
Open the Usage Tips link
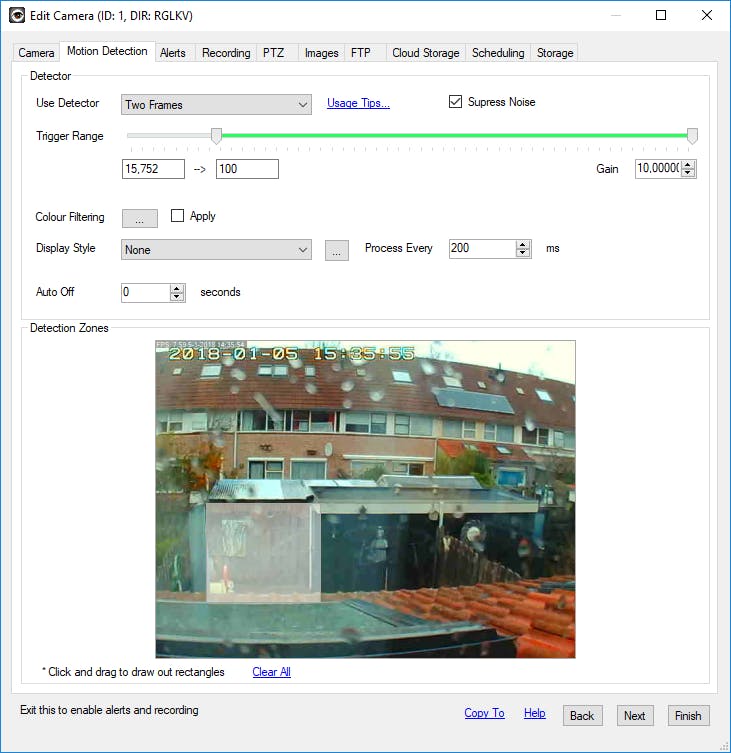point(358,103)
